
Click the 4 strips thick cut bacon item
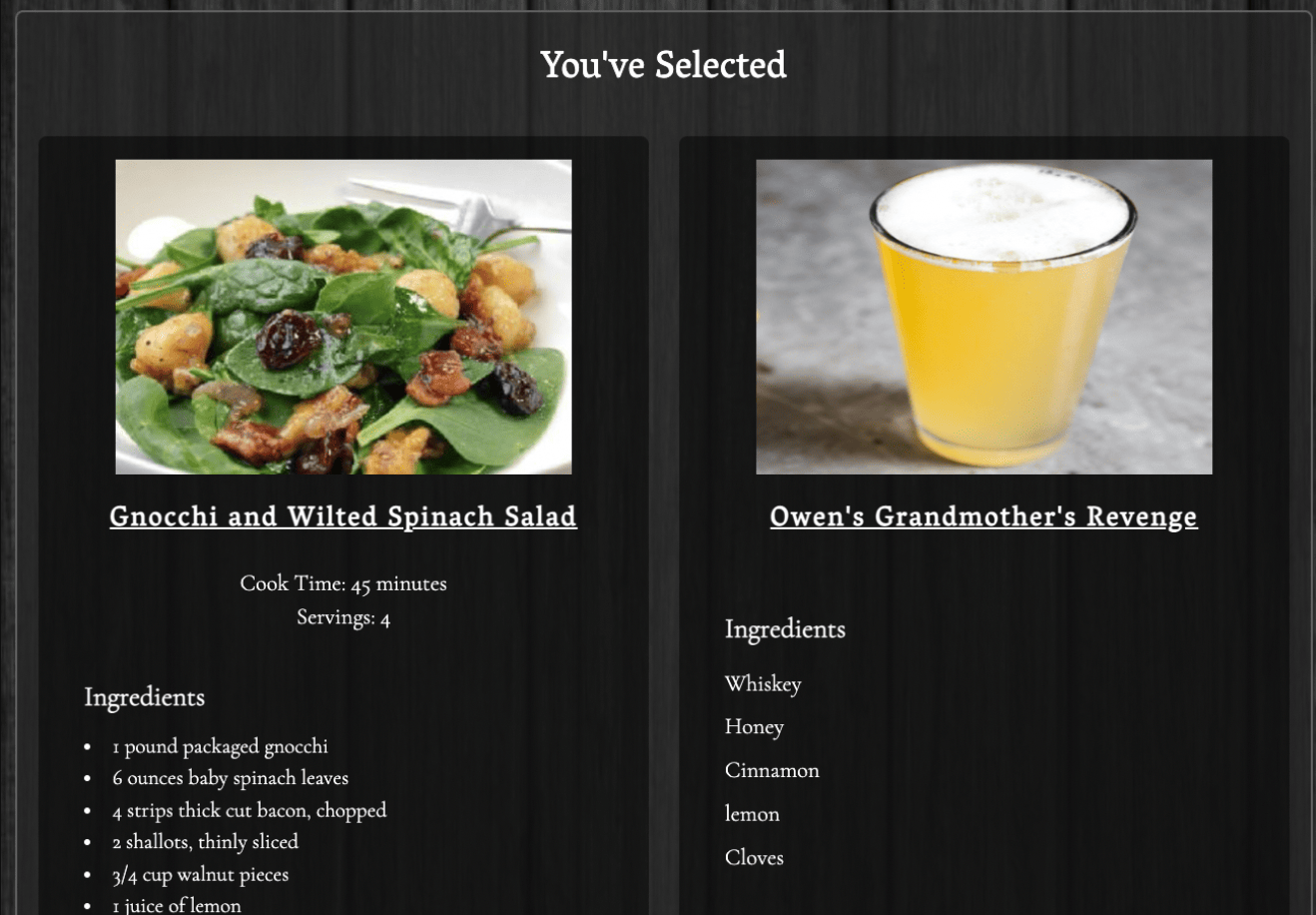[250, 810]
